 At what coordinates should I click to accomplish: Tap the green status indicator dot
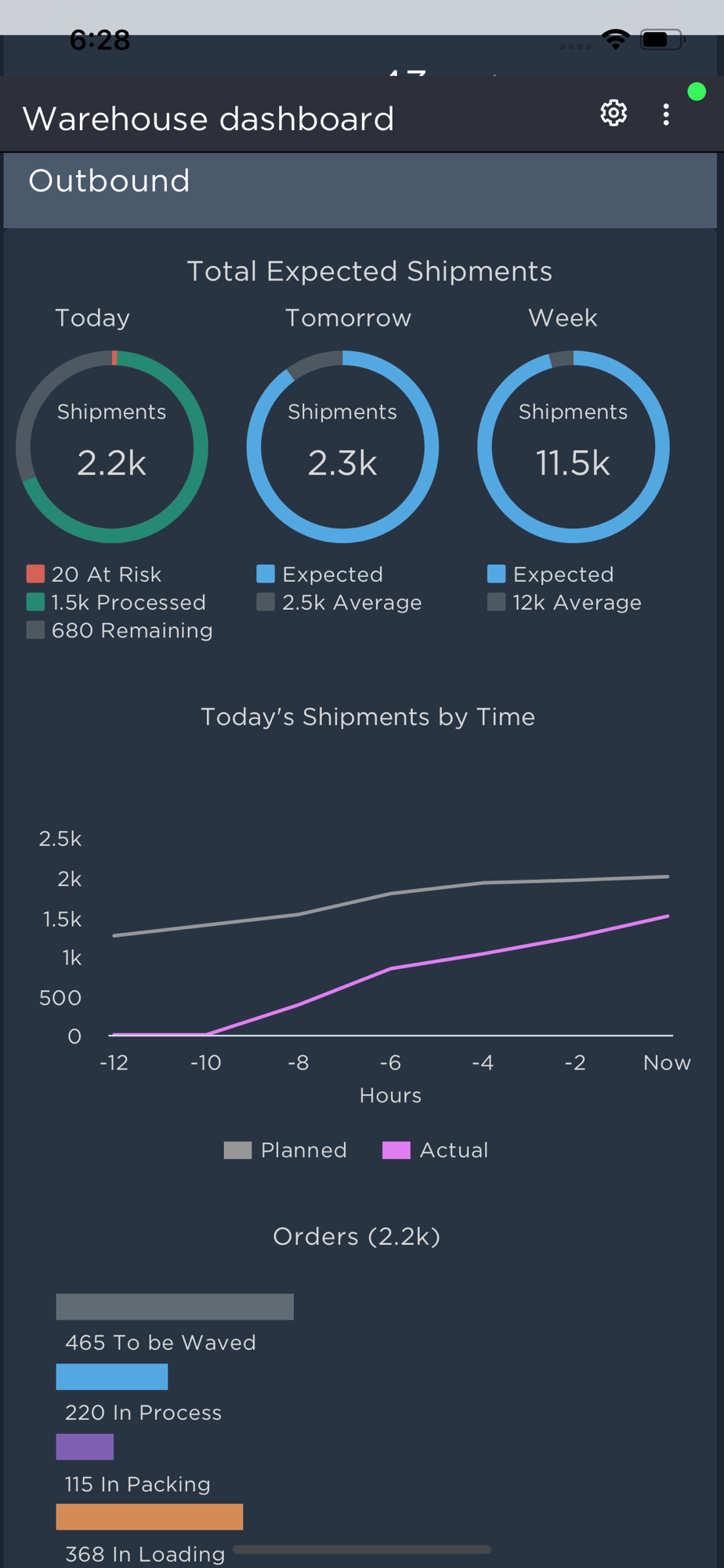point(697,92)
